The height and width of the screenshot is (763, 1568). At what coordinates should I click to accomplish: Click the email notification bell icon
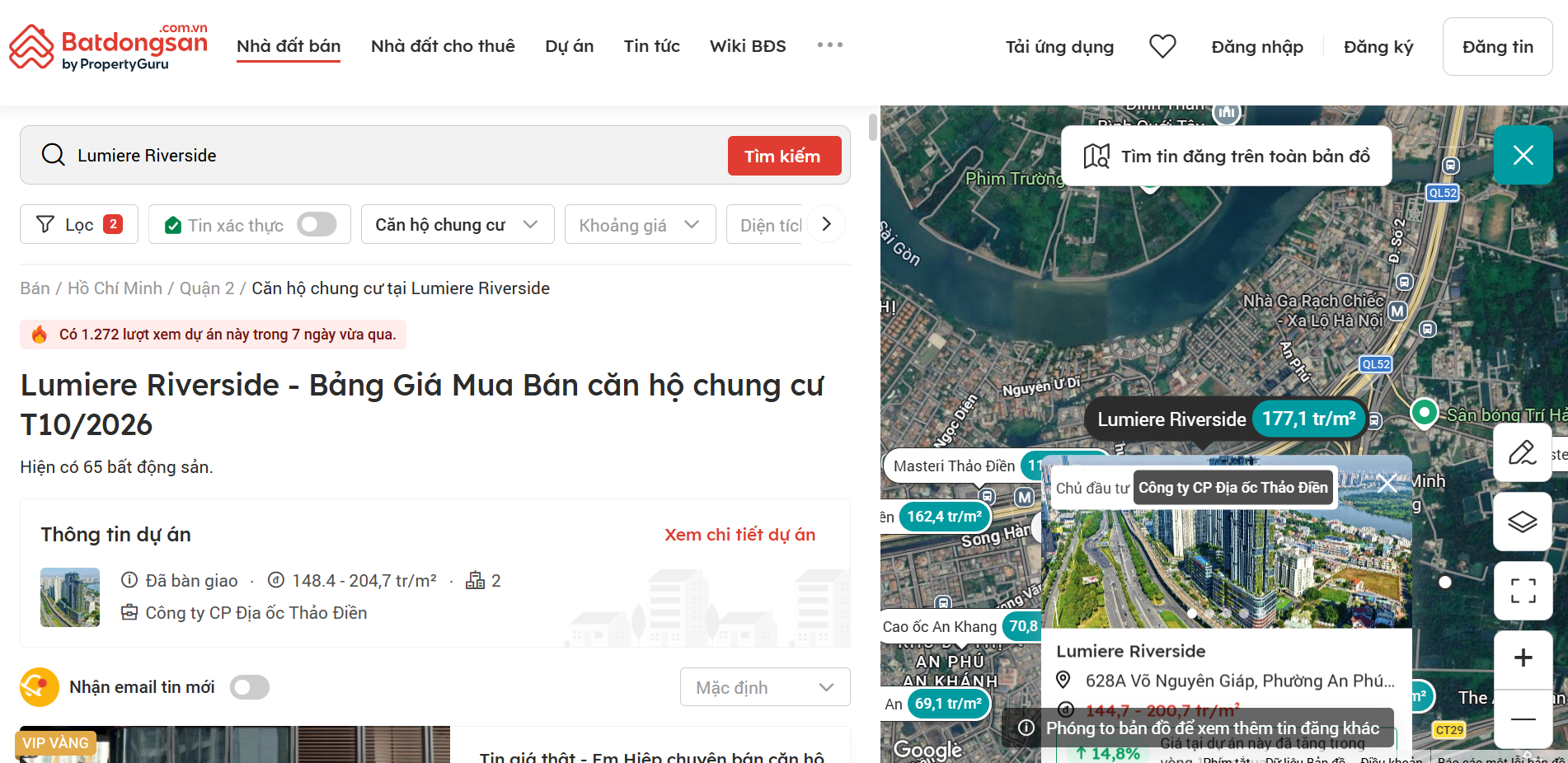pyautogui.click(x=40, y=687)
